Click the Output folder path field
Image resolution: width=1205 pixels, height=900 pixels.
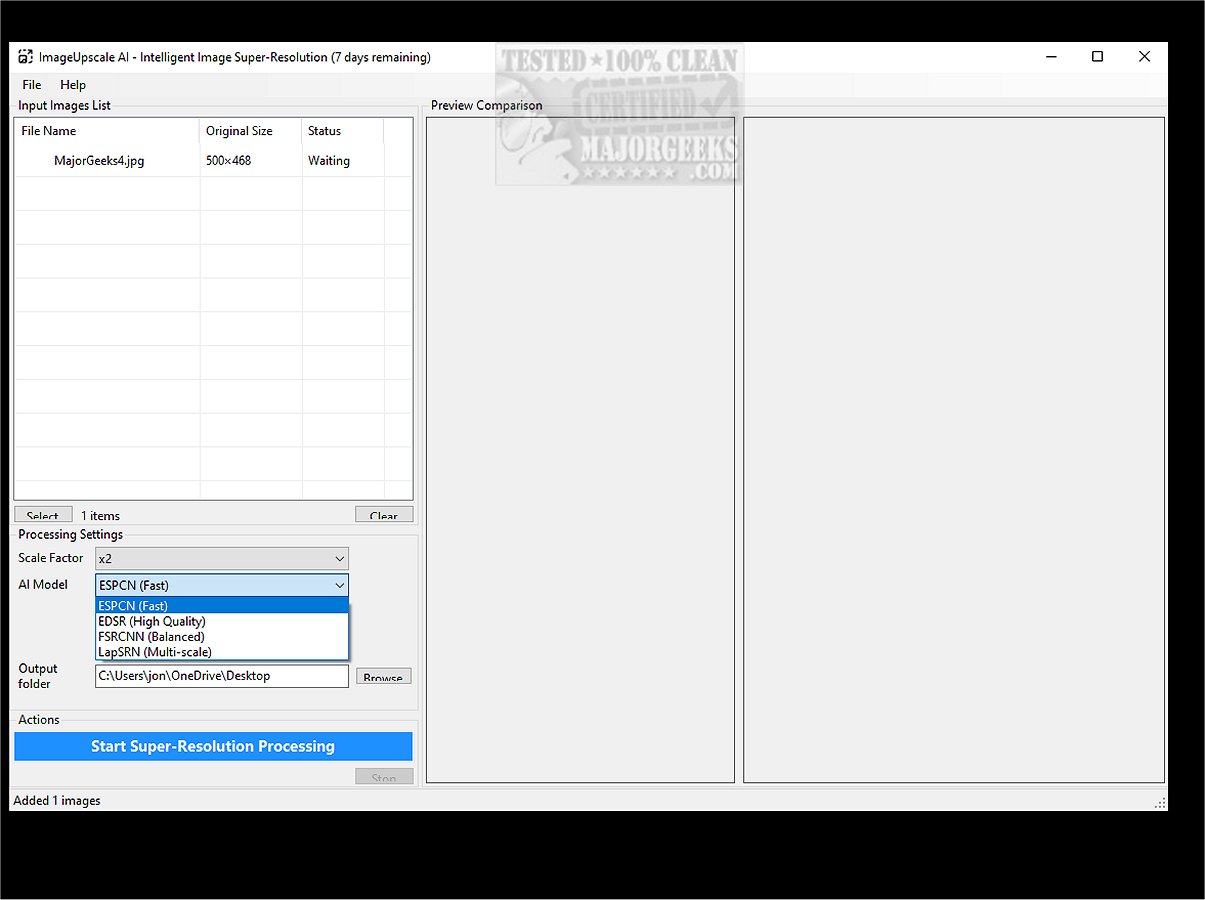(222, 676)
